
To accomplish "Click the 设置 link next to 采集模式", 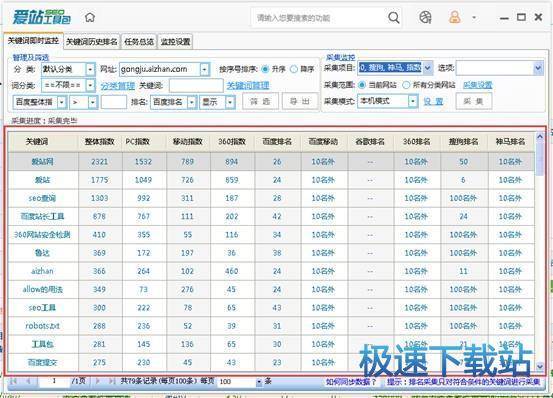I will point(433,102).
